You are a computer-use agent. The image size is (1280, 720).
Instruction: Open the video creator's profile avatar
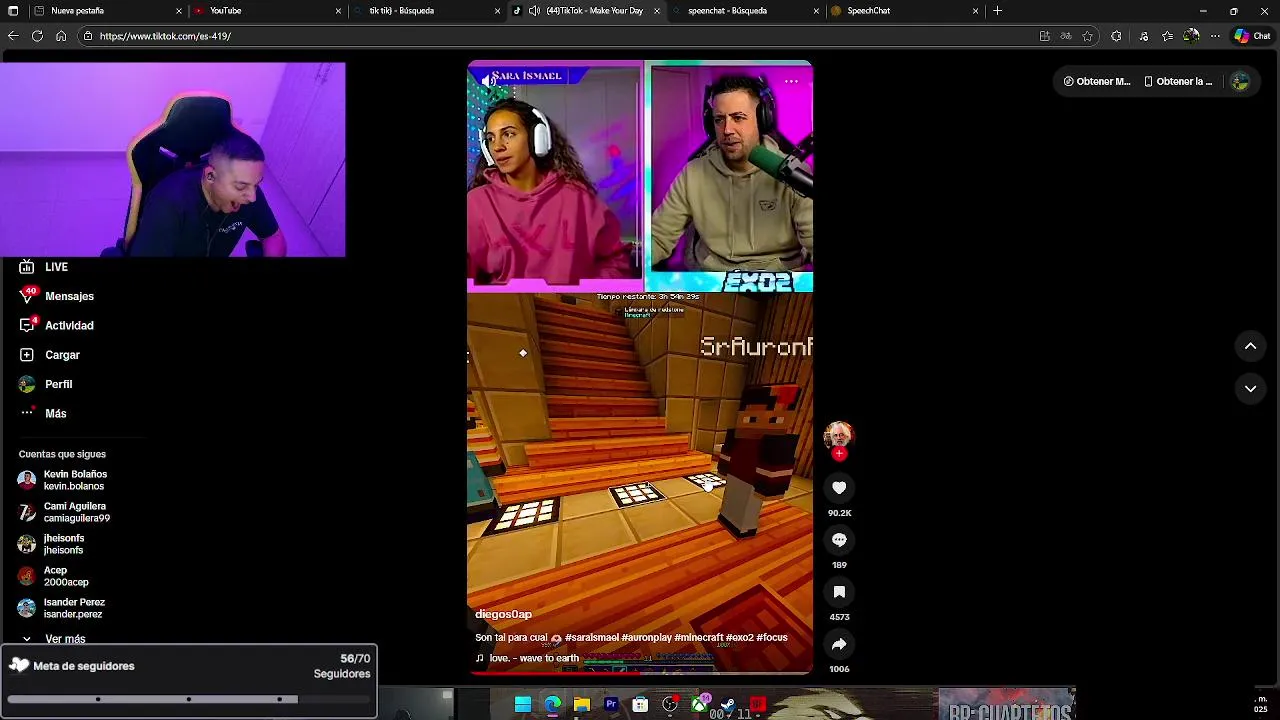coord(838,435)
